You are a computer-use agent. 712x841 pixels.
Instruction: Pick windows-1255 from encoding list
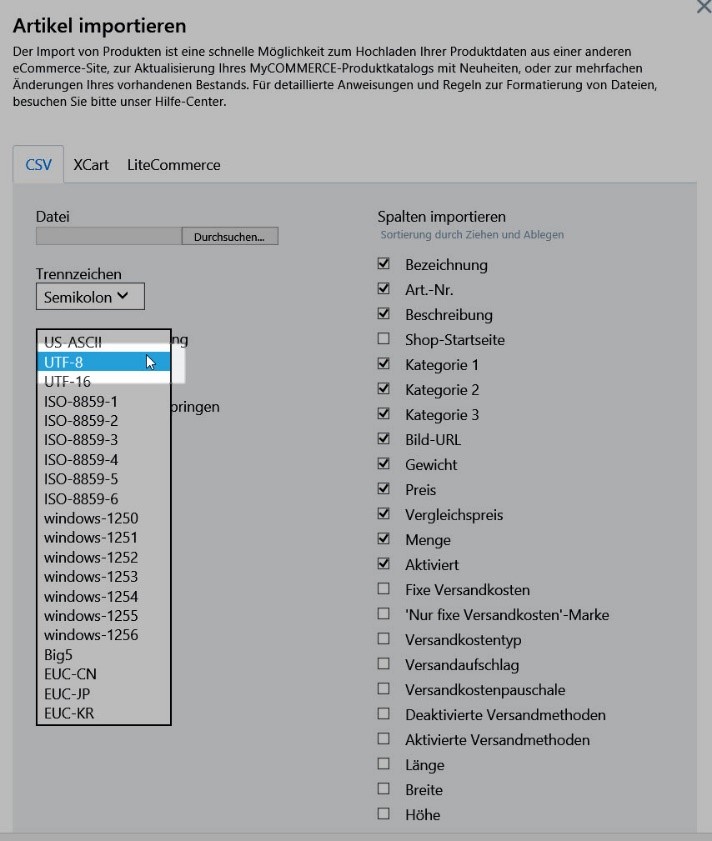[104, 616]
